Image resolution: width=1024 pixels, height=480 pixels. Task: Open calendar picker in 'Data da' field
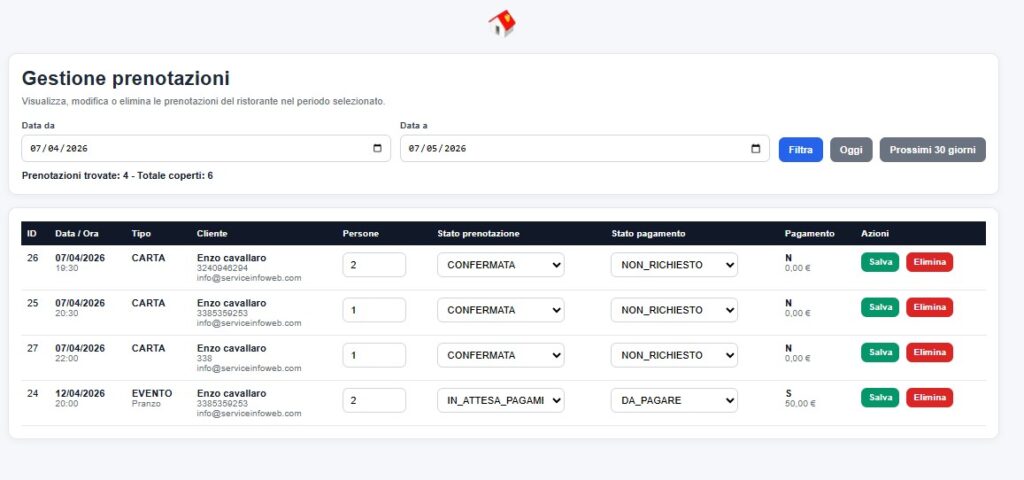(x=377, y=149)
